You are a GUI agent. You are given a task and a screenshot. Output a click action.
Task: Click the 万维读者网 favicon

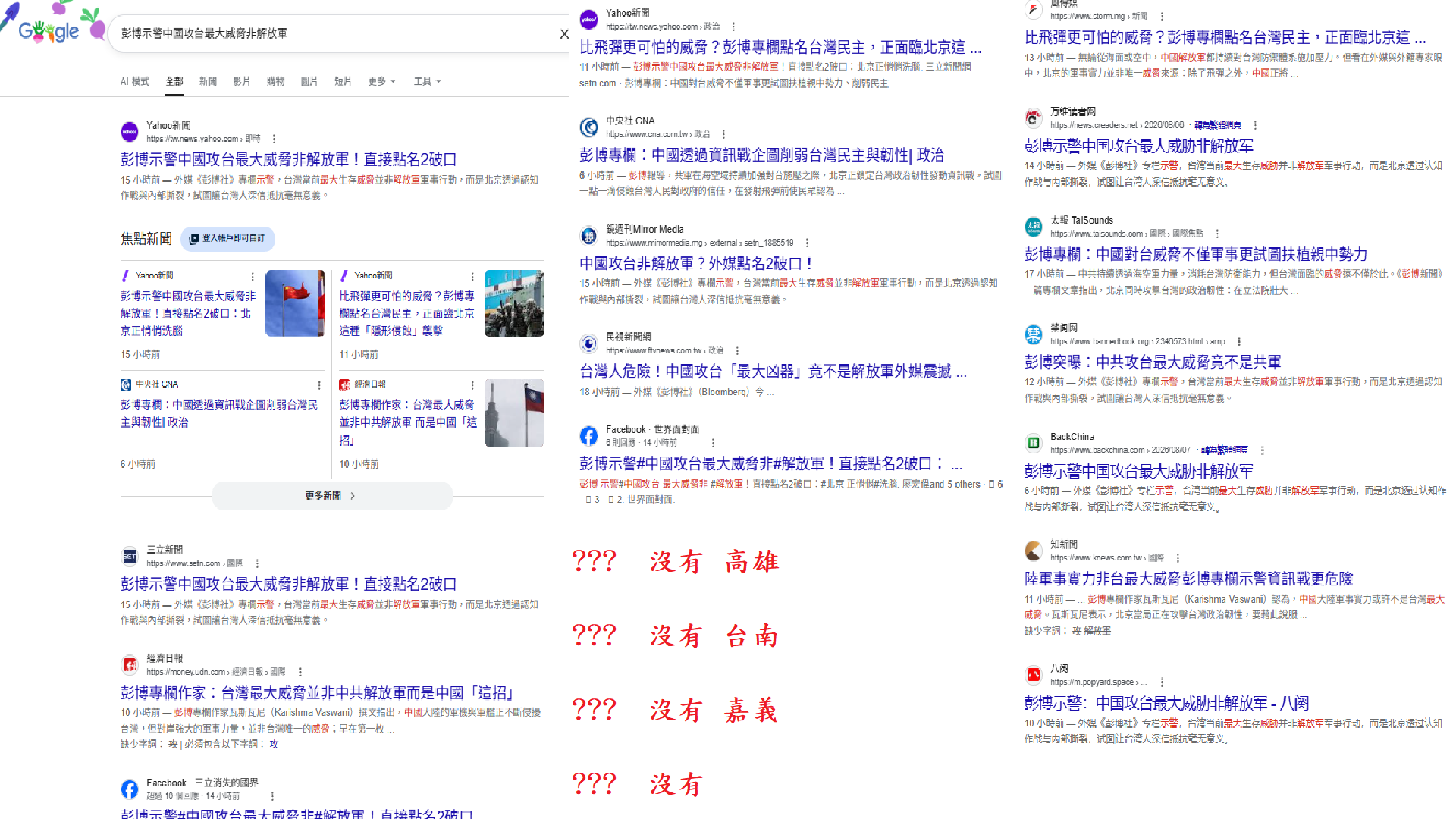(x=1033, y=118)
